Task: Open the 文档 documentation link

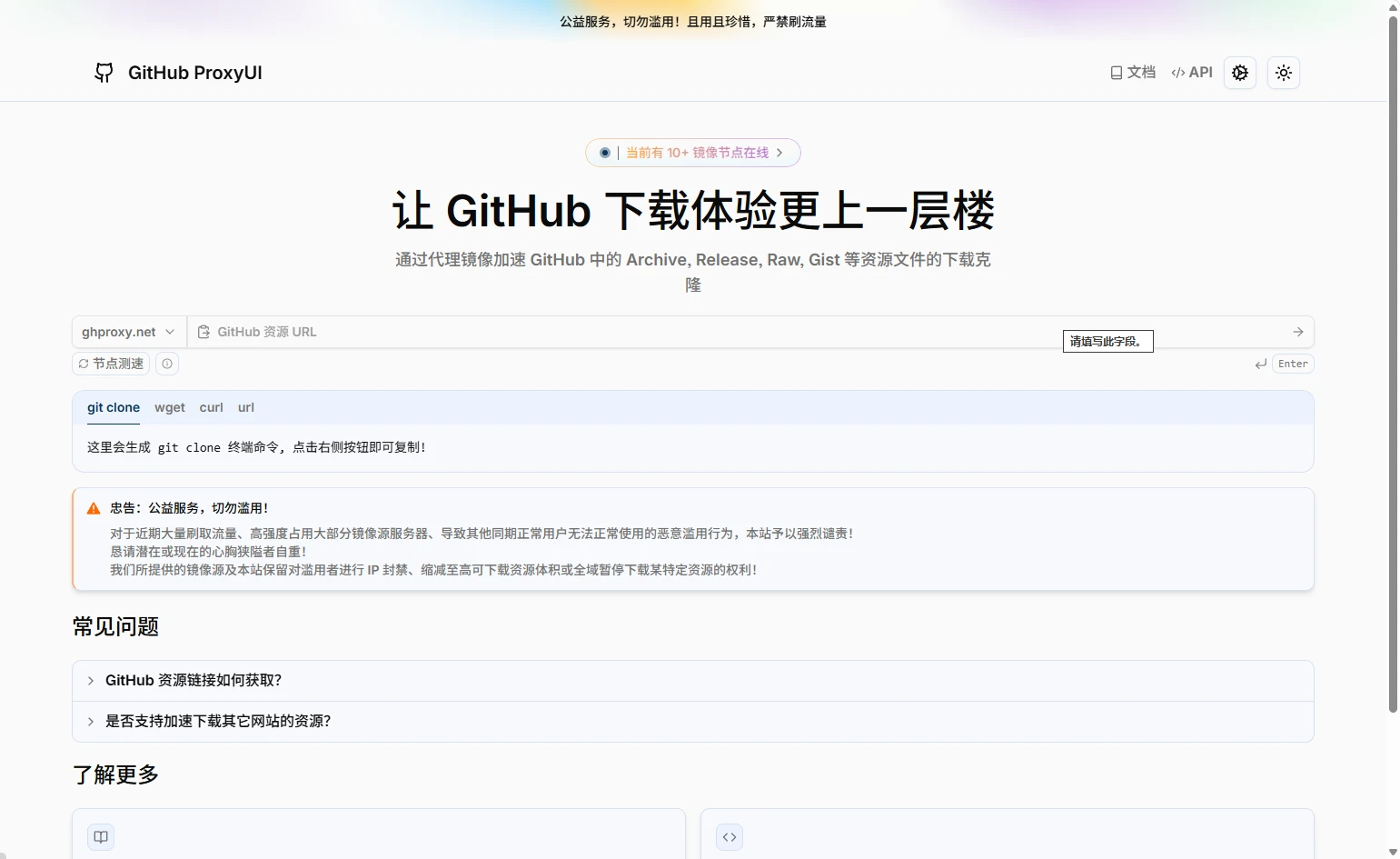Action: tap(1133, 73)
